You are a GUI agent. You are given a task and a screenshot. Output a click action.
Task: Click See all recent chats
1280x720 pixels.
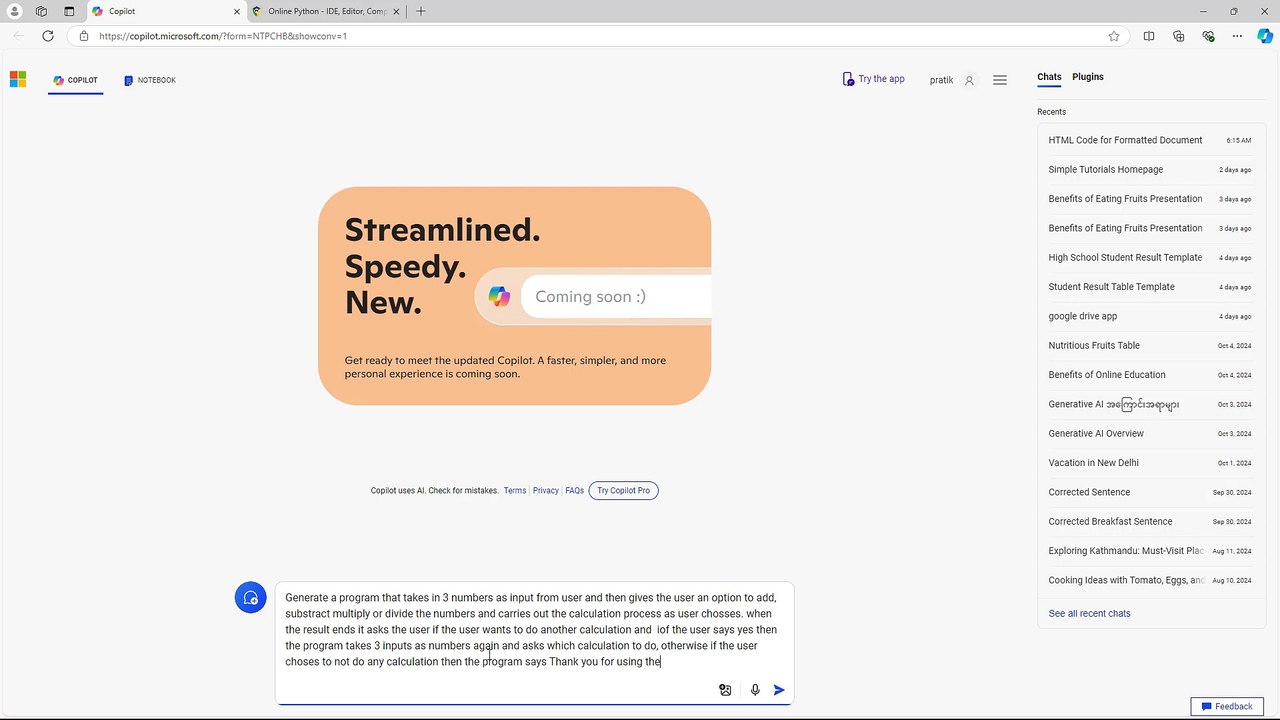(x=1089, y=613)
